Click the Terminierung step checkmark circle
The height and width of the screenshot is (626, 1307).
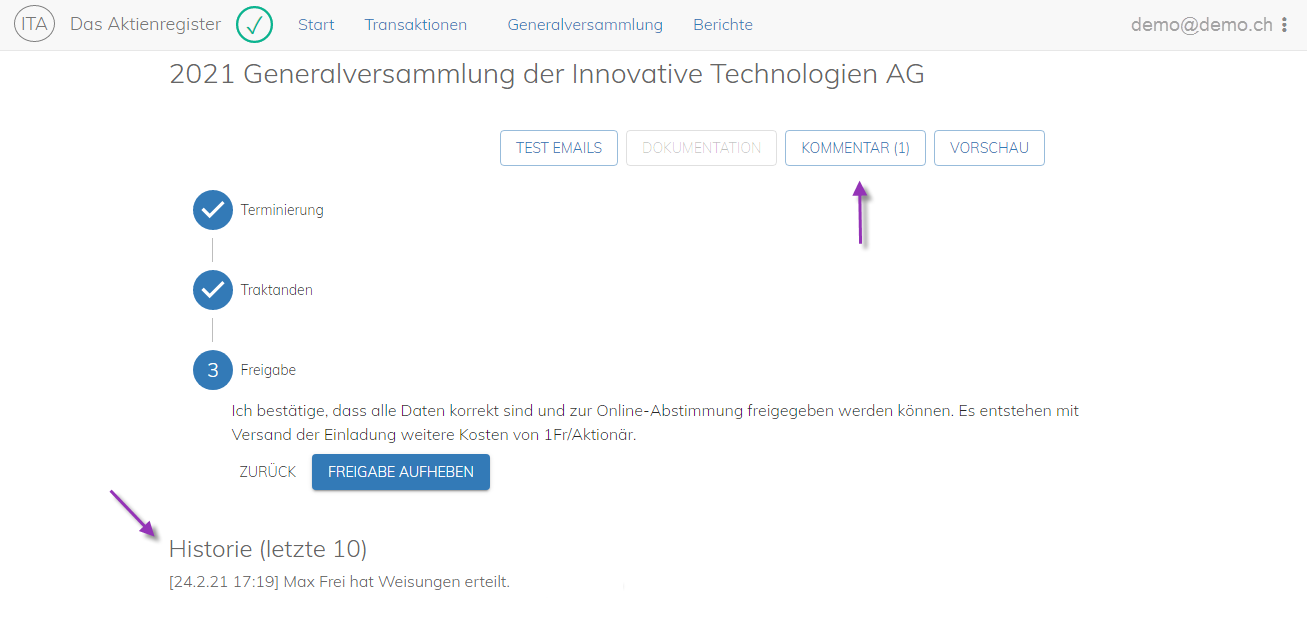click(212, 210)
